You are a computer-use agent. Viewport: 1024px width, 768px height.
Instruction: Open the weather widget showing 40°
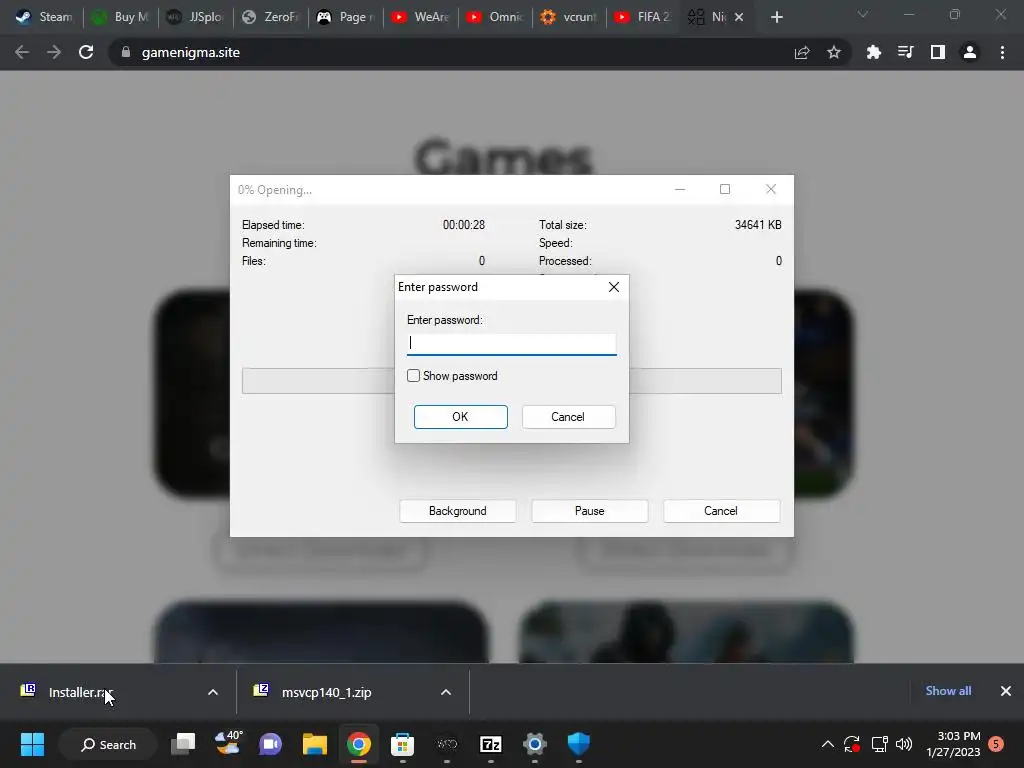tap(227, 744)
